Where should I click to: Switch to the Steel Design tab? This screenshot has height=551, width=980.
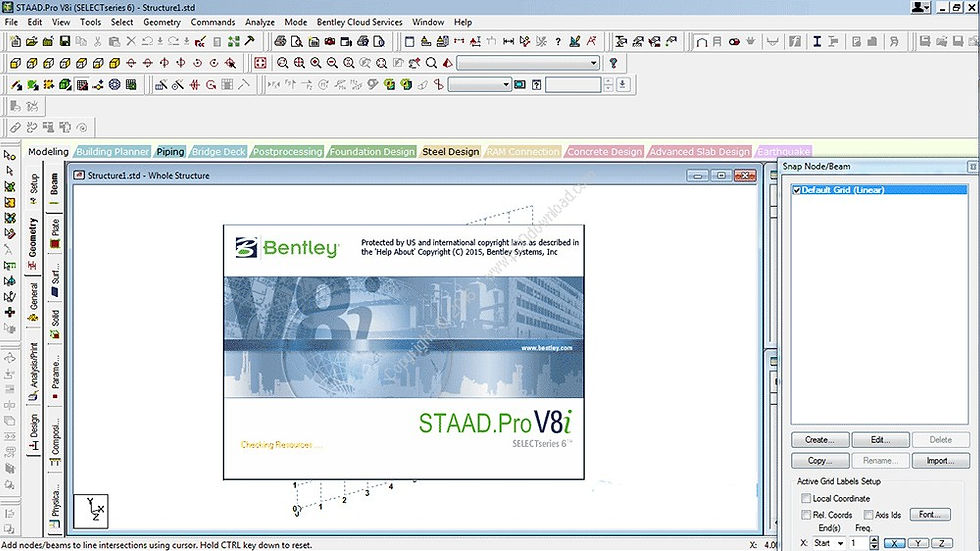click(451, 152)
